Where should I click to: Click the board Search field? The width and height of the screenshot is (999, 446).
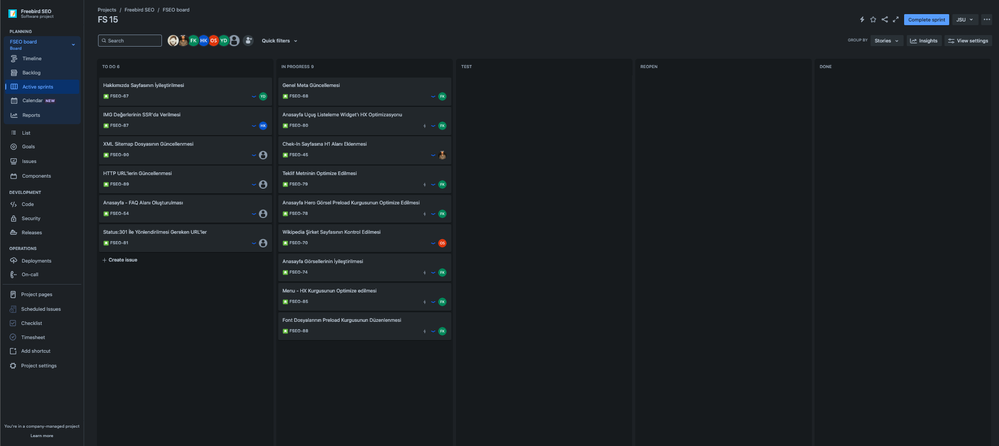tap(130, 41)
